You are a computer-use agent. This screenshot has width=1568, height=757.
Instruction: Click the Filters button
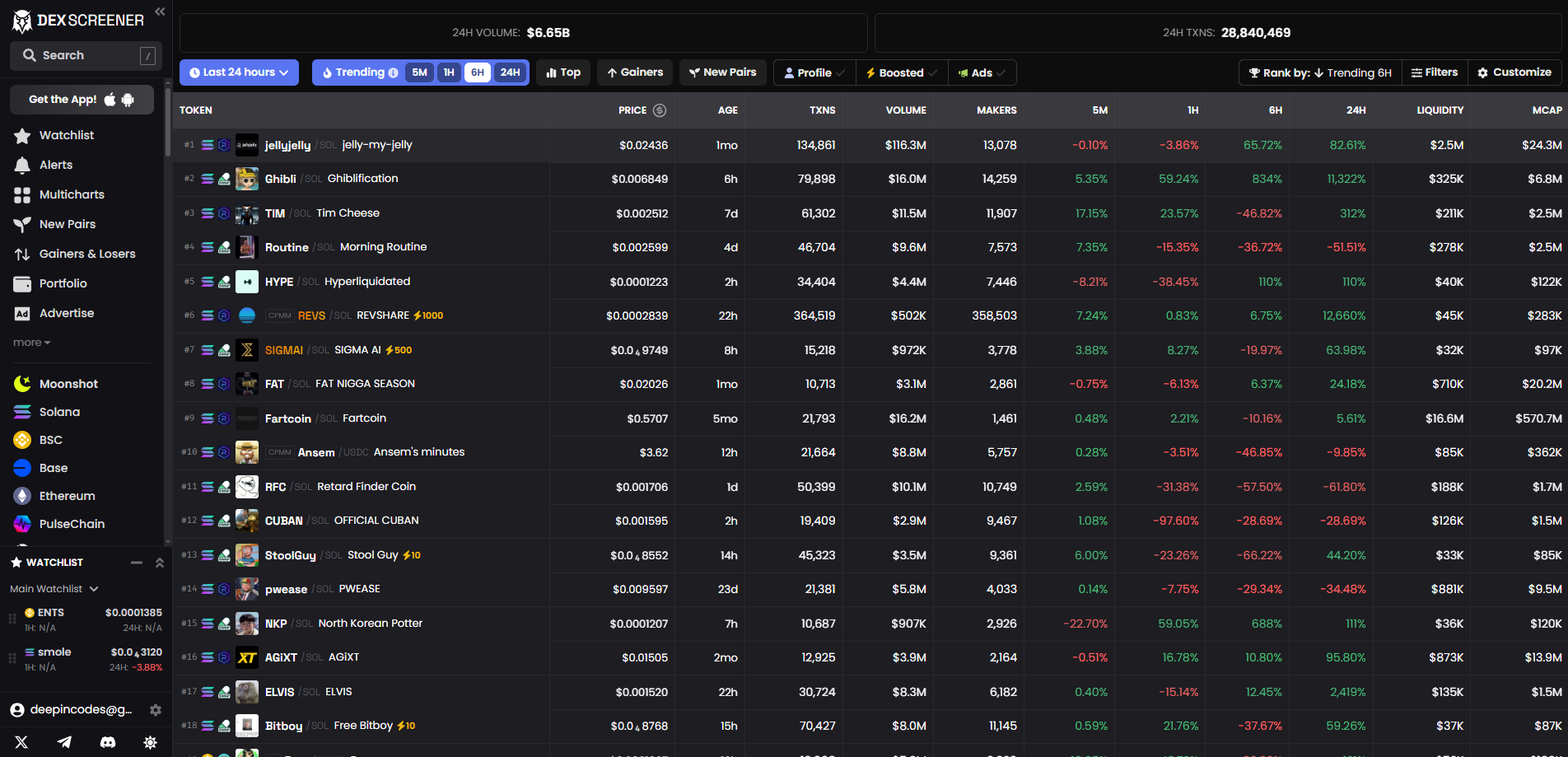[x=1435, y=72]
